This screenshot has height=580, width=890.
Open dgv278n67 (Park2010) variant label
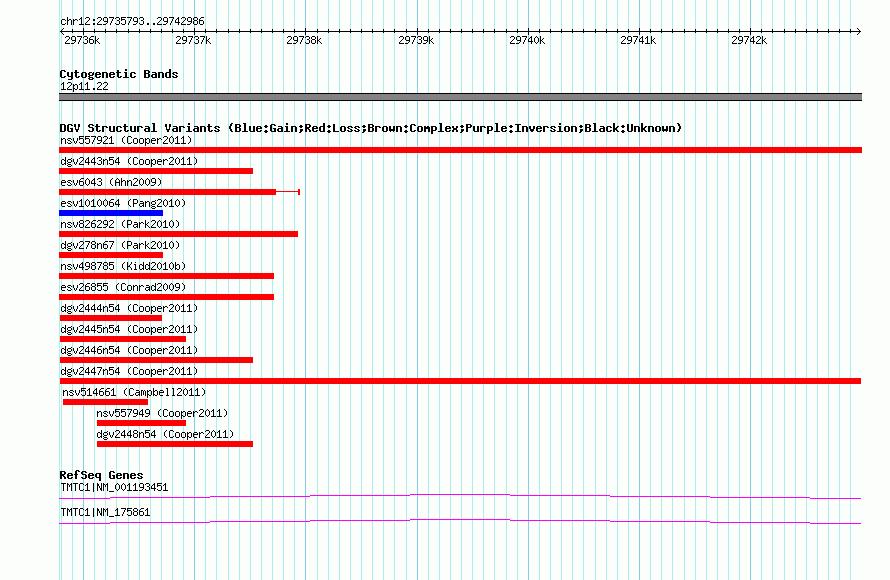[x=120, y=245]
